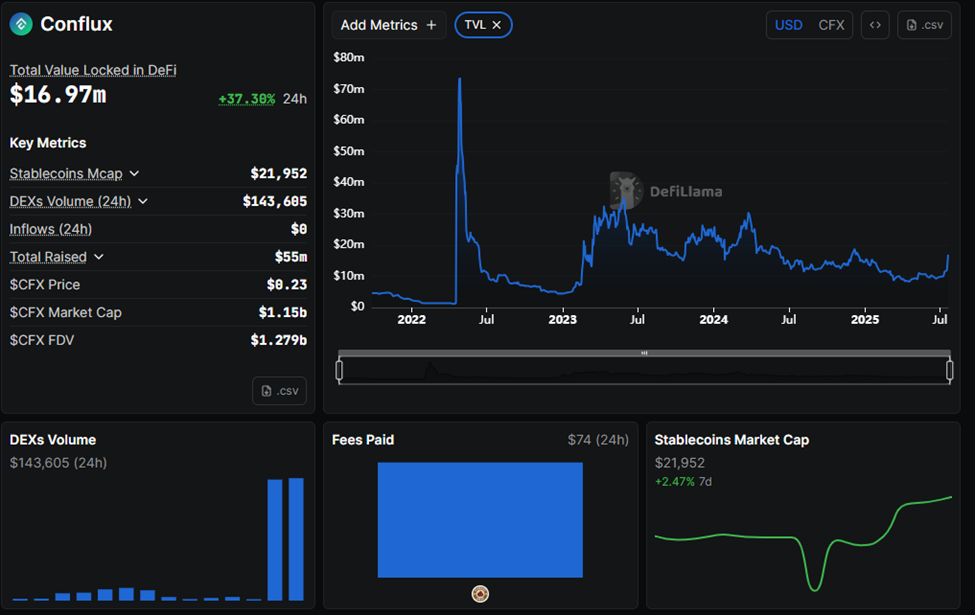975x615 pixels.
Task: Click the tallest DEXs Volume bar at far right
Action: (x=296, y=539)
